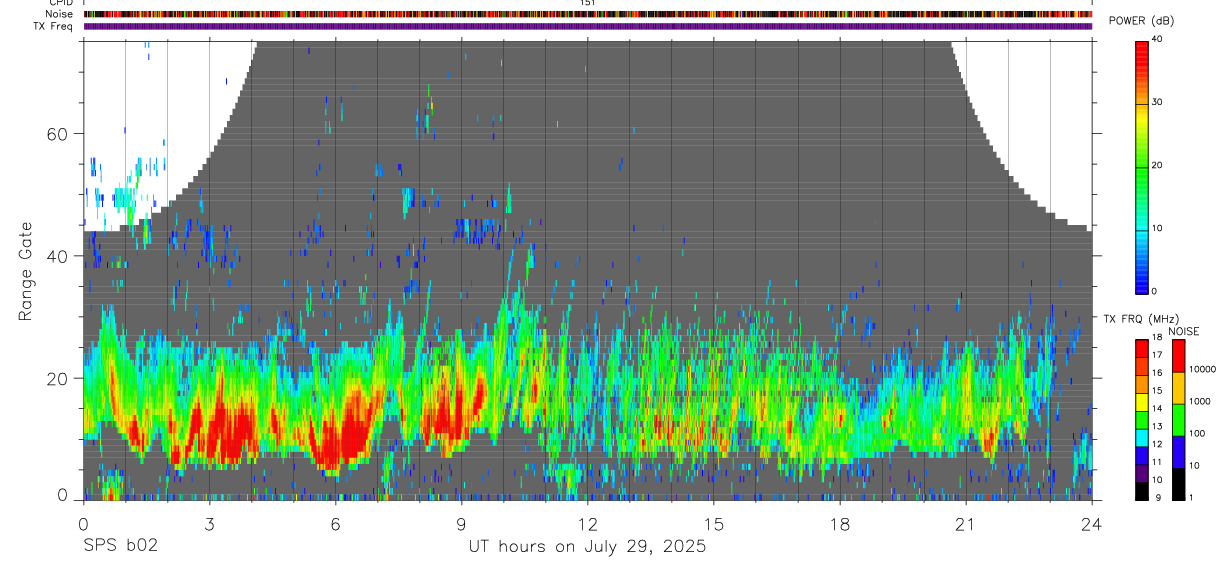Click the Range Gate axis title
The width and height of the screenshot is (1228, 567).
click(26, 271)
